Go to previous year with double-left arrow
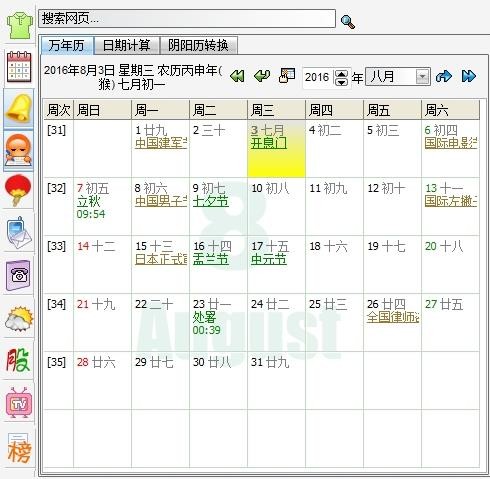The image size is (490, 479). [x=237, y=76]
